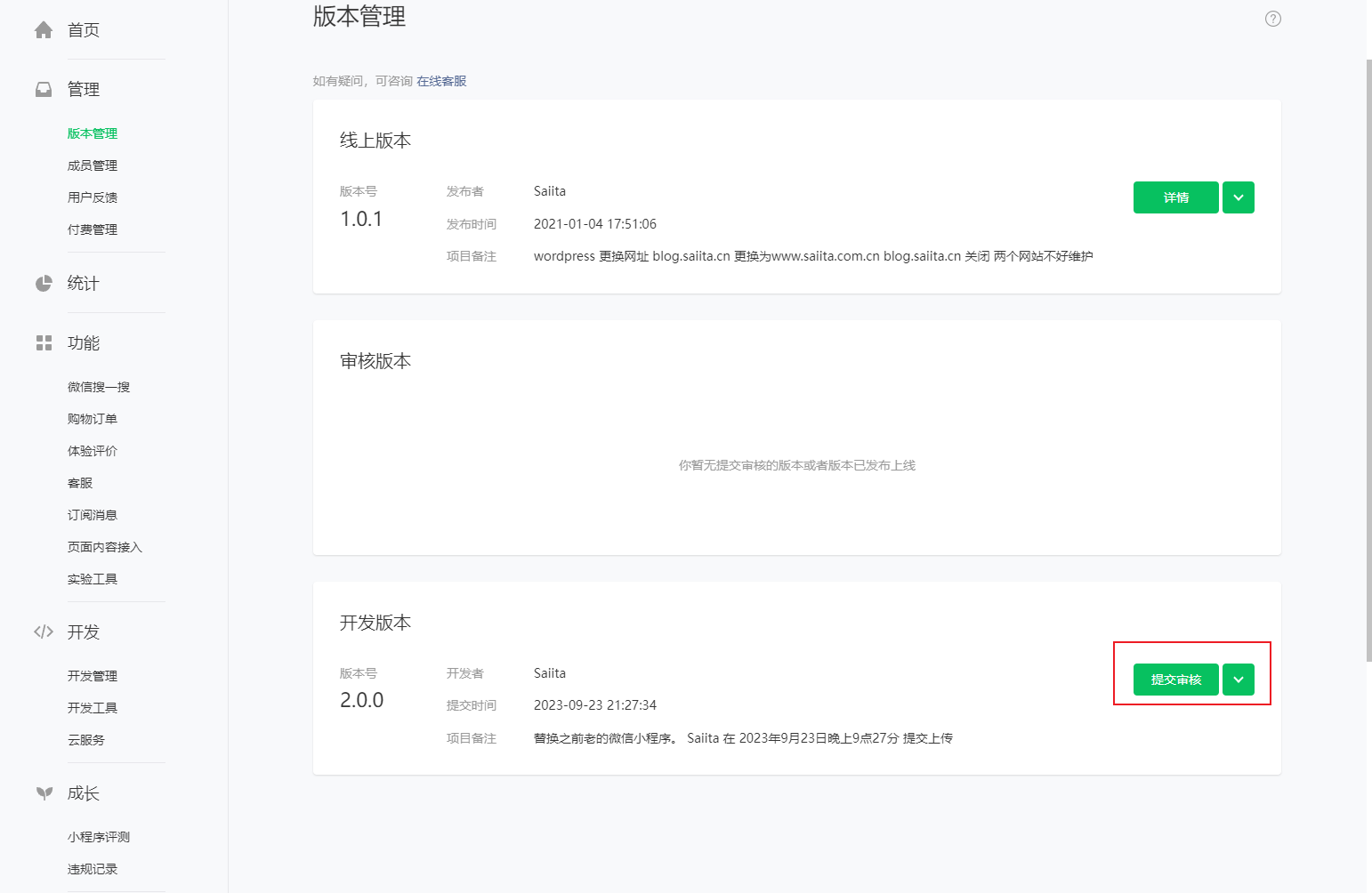Click the 开发 code brackets icon
1372x893 pixels.
pos(44,632)
